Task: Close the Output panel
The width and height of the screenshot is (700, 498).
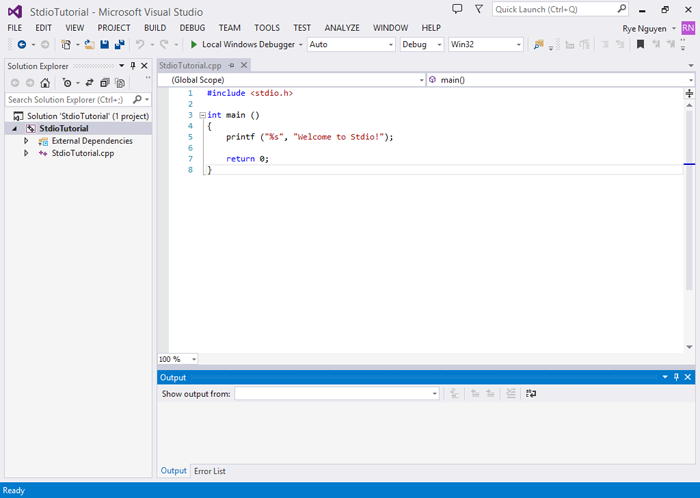Action: click(x=688, y=377)
